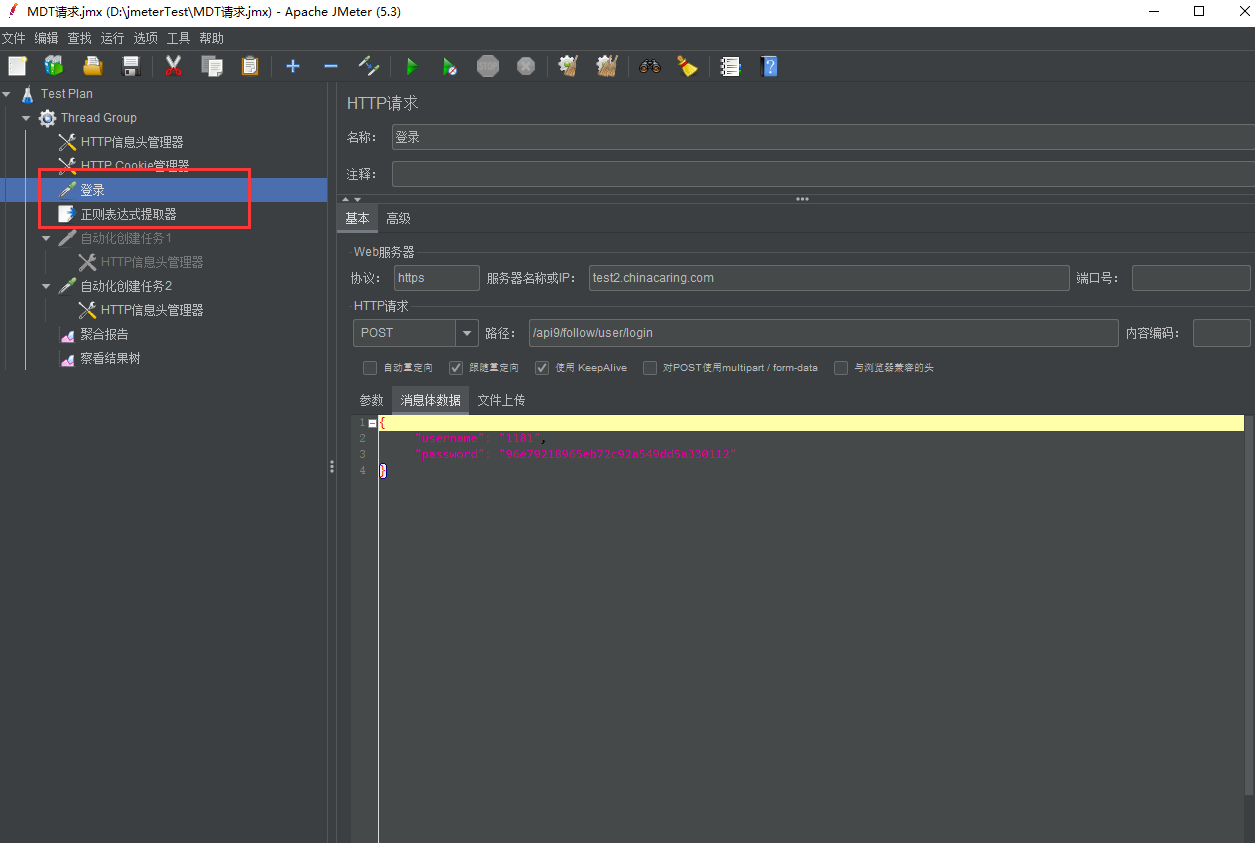Collapse the Test Plan tree node
The width and height of the screenshot is (1255, 843).
[x=7, y=94]
